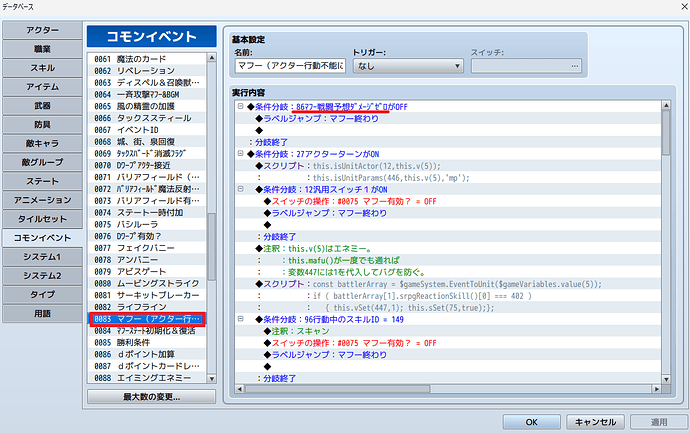Select event 0075 バシルーラ

coord(147,224)
